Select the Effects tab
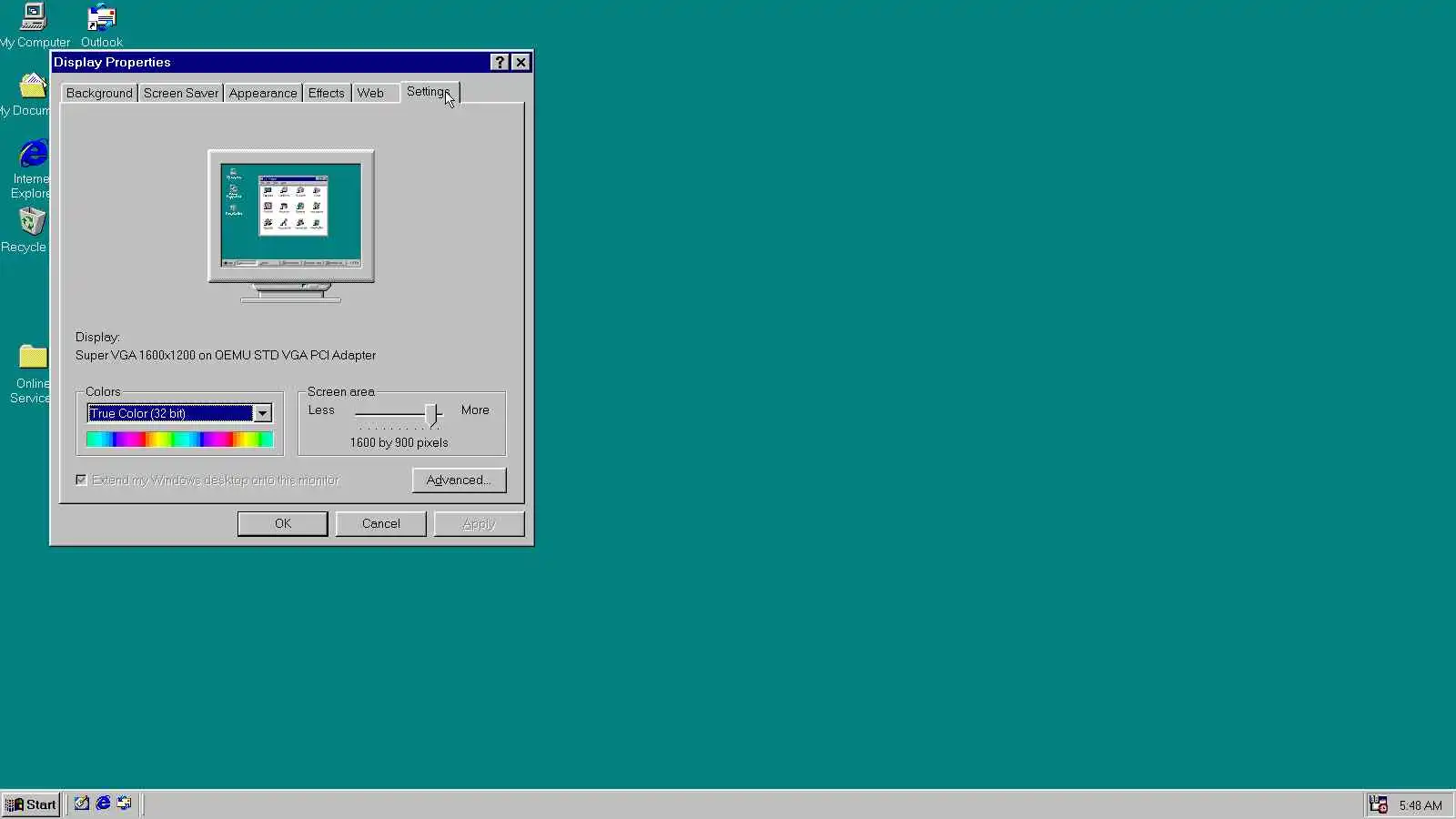 coord(326,93)
